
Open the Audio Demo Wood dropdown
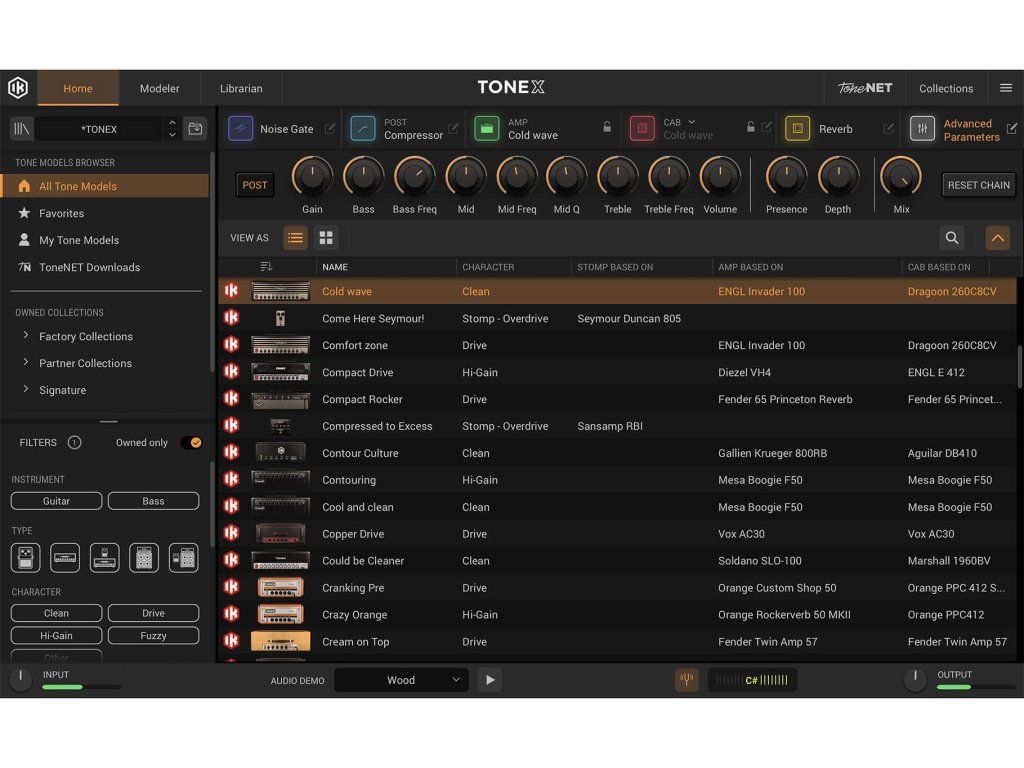click(401, 680)
